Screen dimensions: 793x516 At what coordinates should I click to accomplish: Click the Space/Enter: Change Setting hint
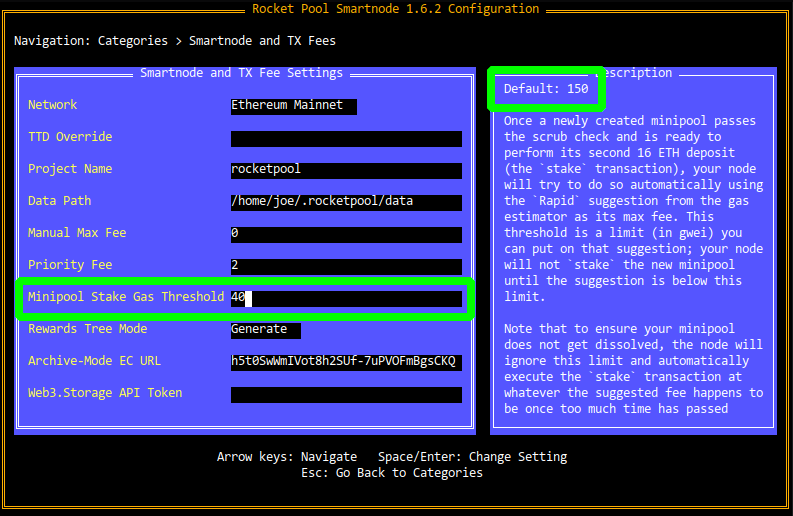pyautogui.click(x=472, y=457)
